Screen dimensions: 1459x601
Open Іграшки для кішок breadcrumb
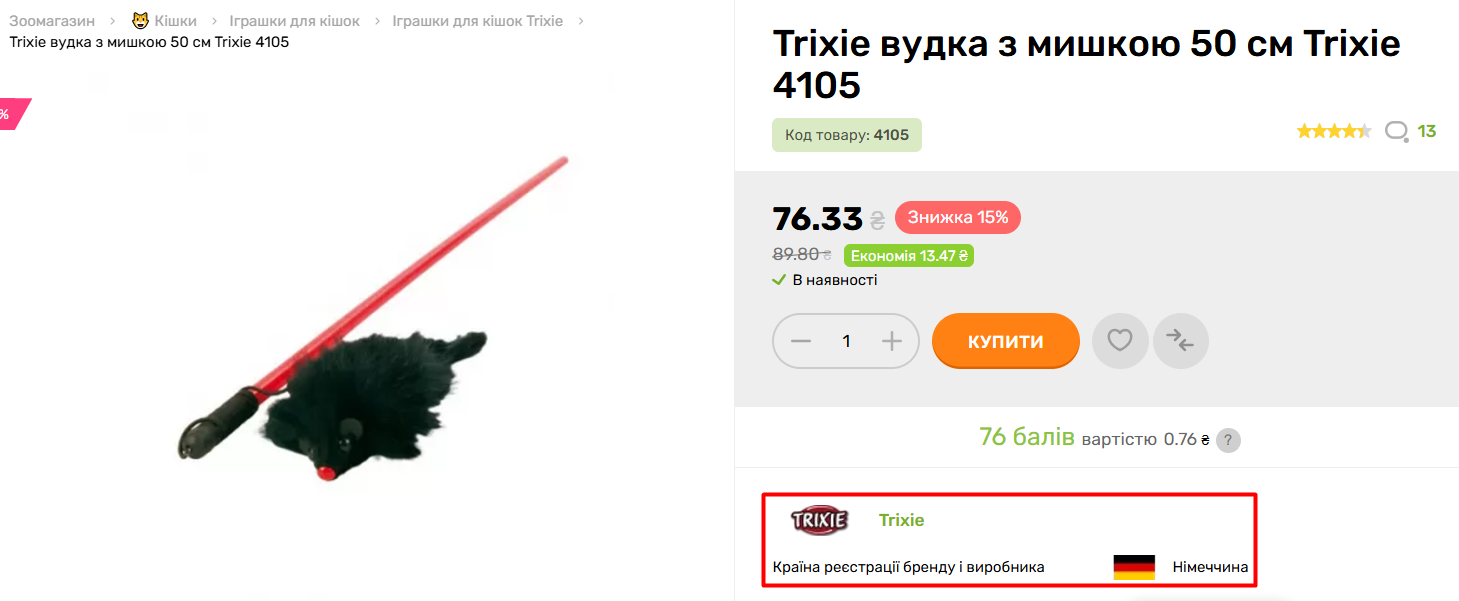(x=294, y=21)
